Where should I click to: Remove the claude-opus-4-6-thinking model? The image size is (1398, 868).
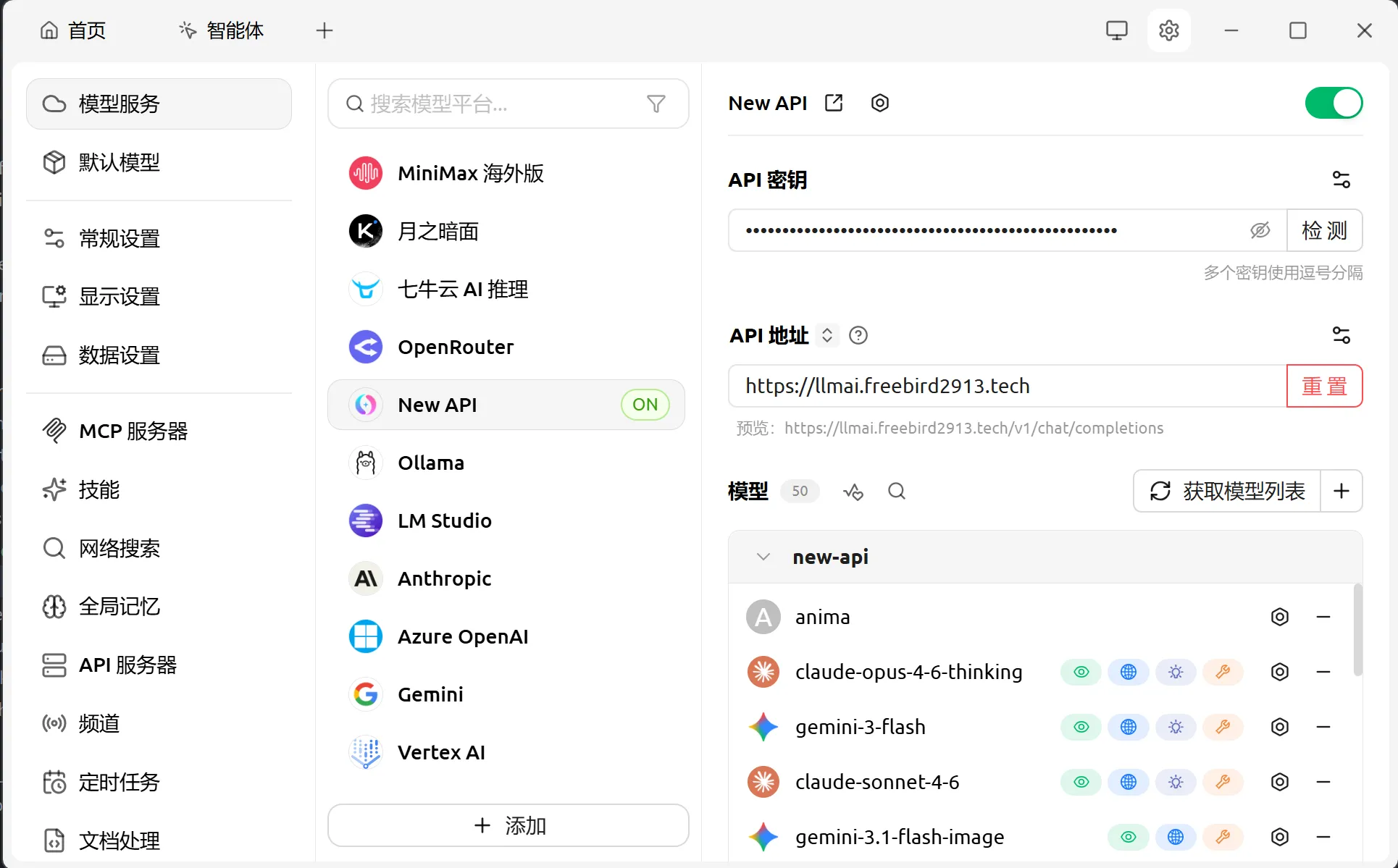(1323, 672)
